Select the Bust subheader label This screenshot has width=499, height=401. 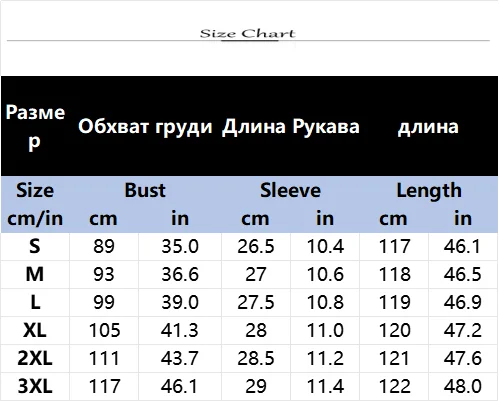145,190
